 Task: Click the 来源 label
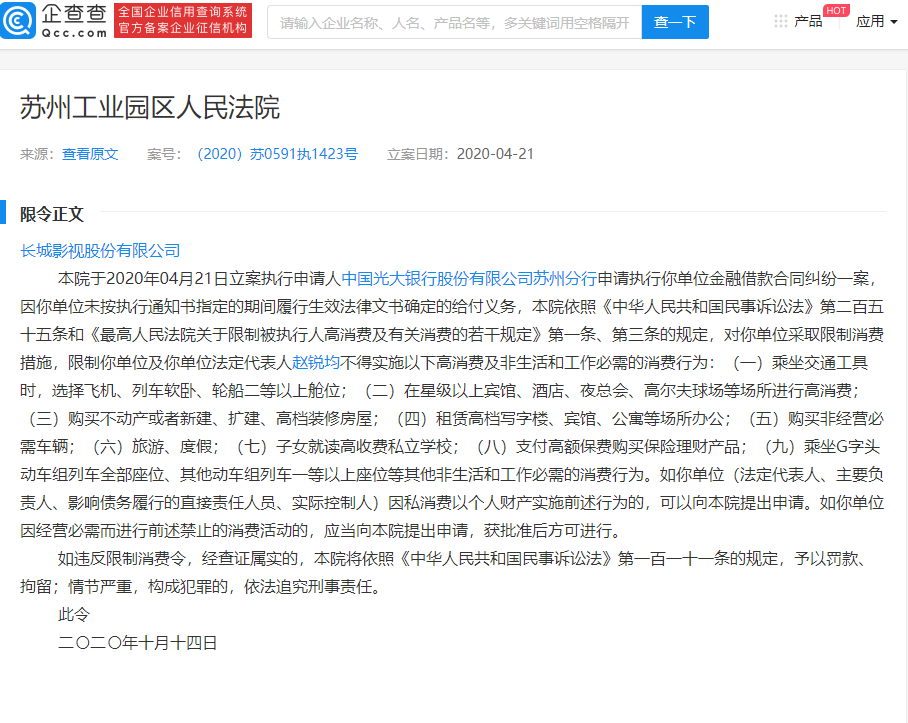point(37,154)
